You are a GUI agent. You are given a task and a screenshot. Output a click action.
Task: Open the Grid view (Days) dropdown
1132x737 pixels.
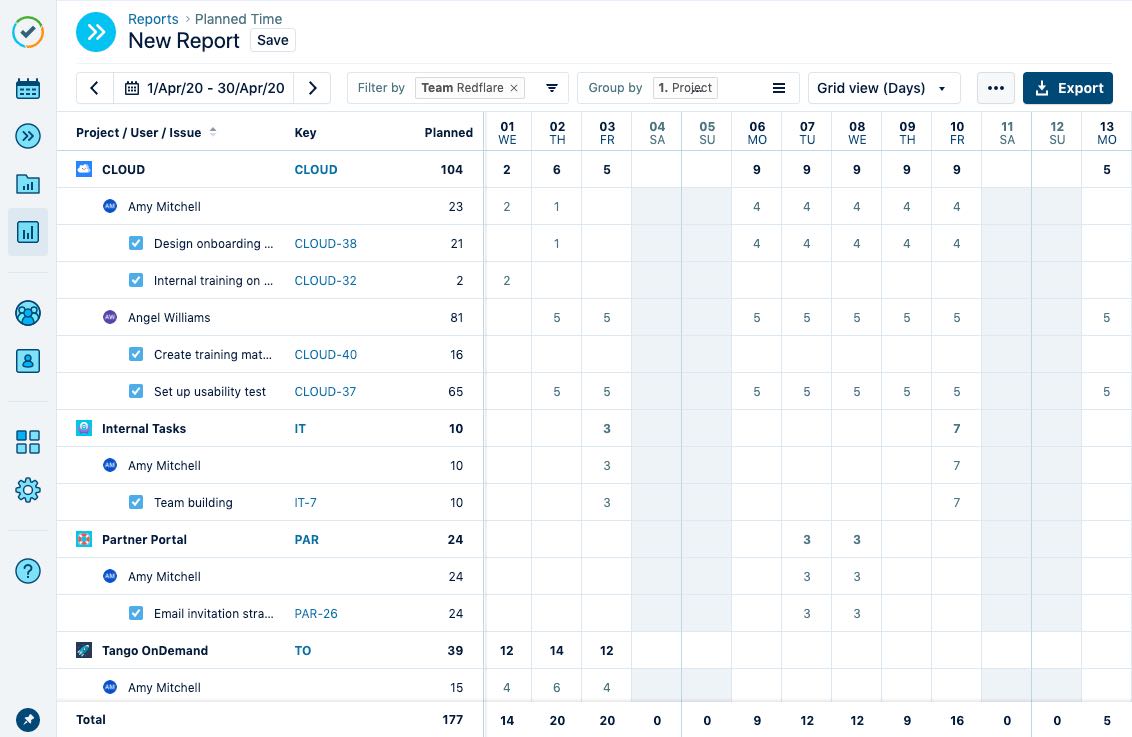click(x=883, y=88)
